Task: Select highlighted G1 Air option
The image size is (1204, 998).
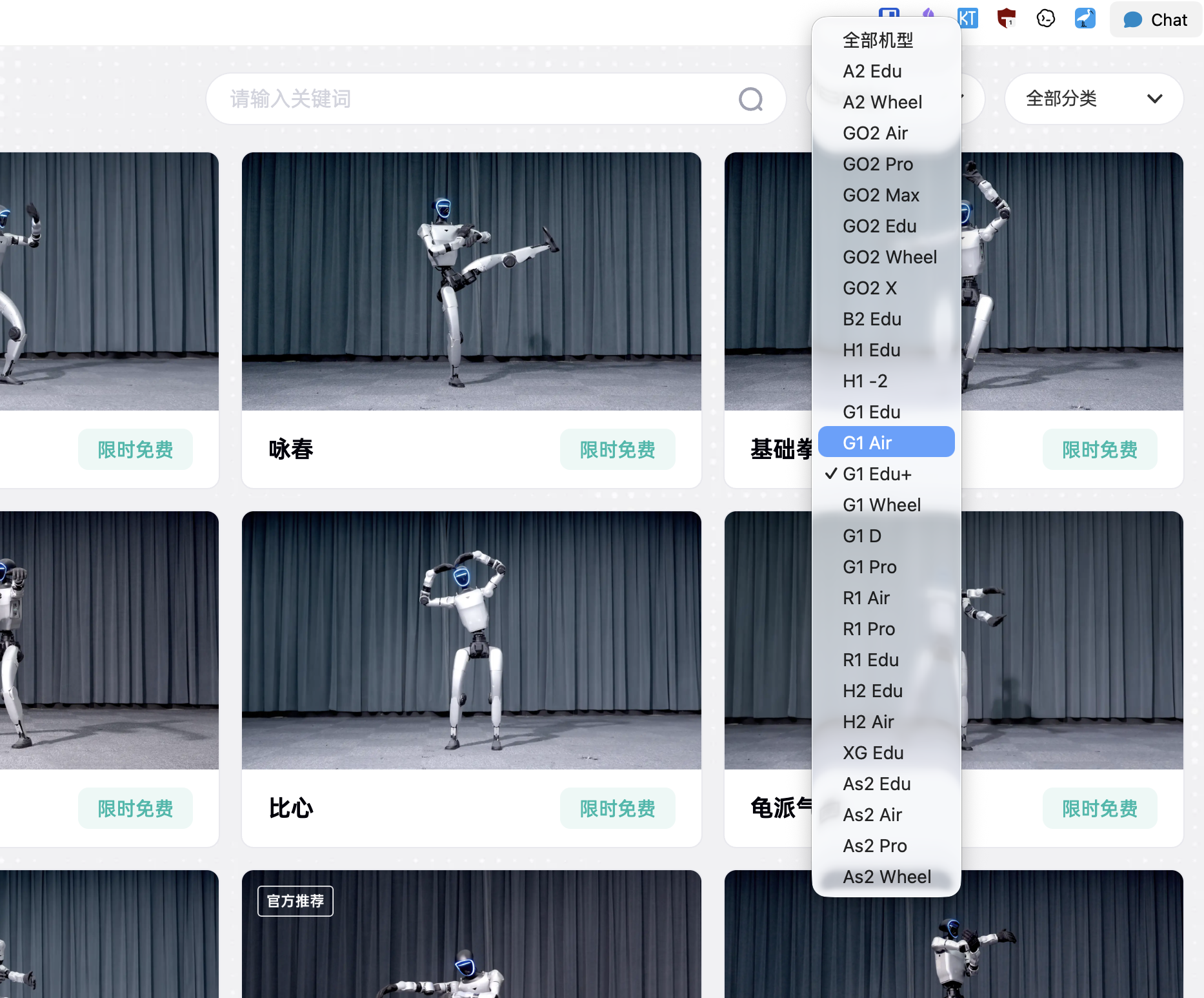Action: pyautogui.click(x=886, y=443)
